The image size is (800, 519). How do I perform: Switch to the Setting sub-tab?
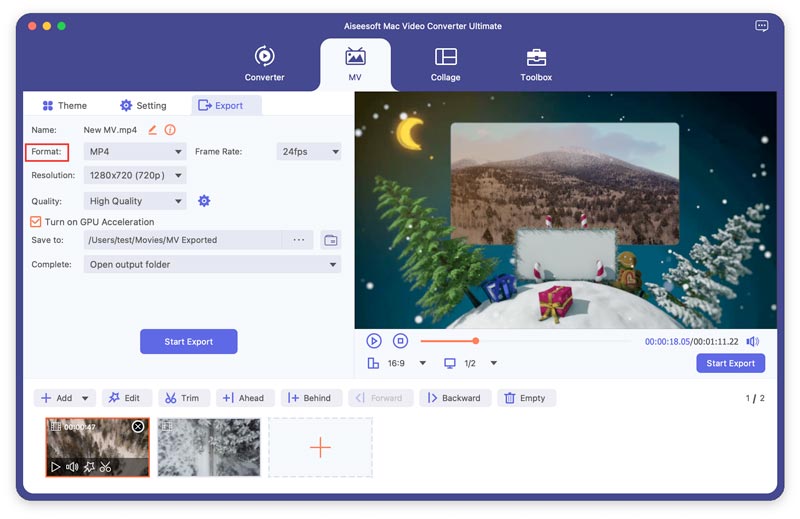(143, 106)
